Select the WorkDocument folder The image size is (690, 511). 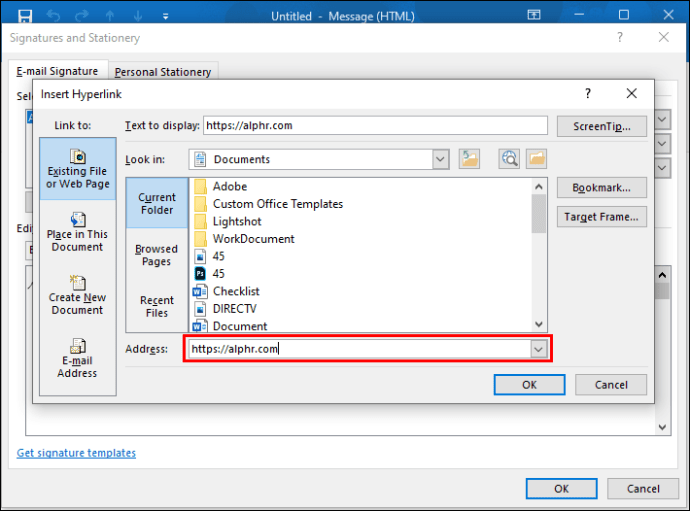(244, 239)
